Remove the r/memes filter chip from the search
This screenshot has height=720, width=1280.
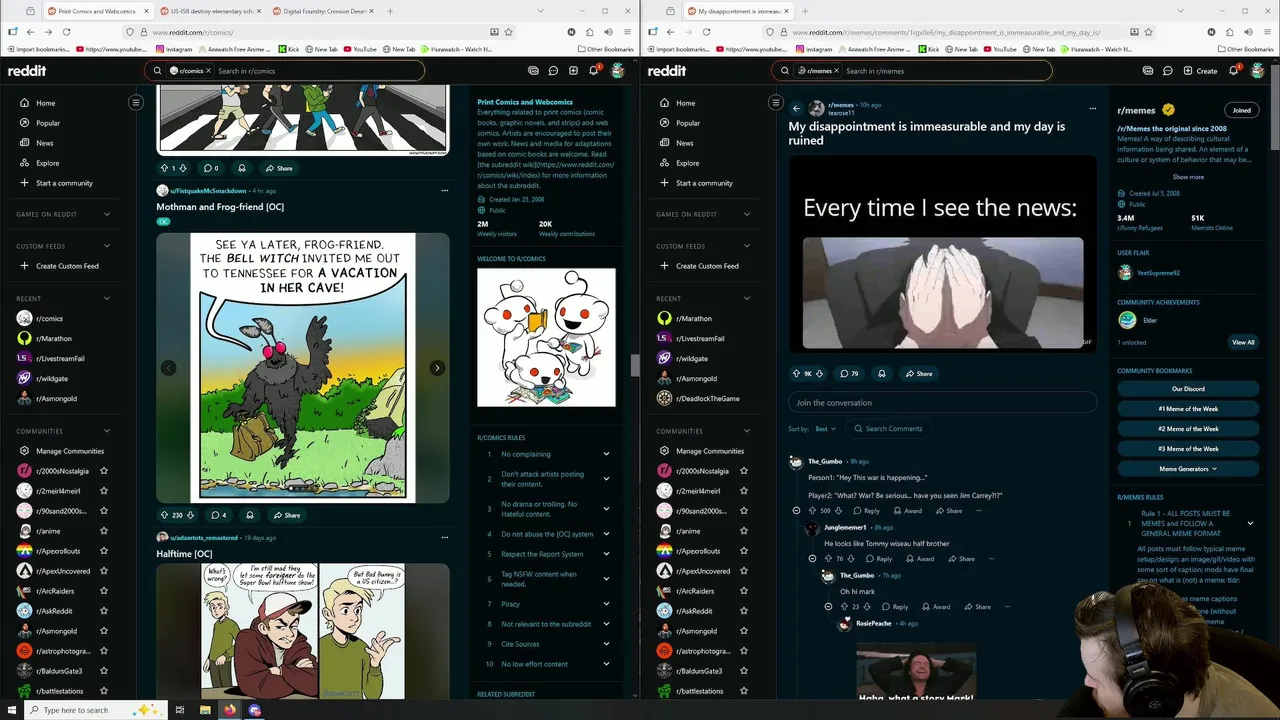tap(836, 71)
